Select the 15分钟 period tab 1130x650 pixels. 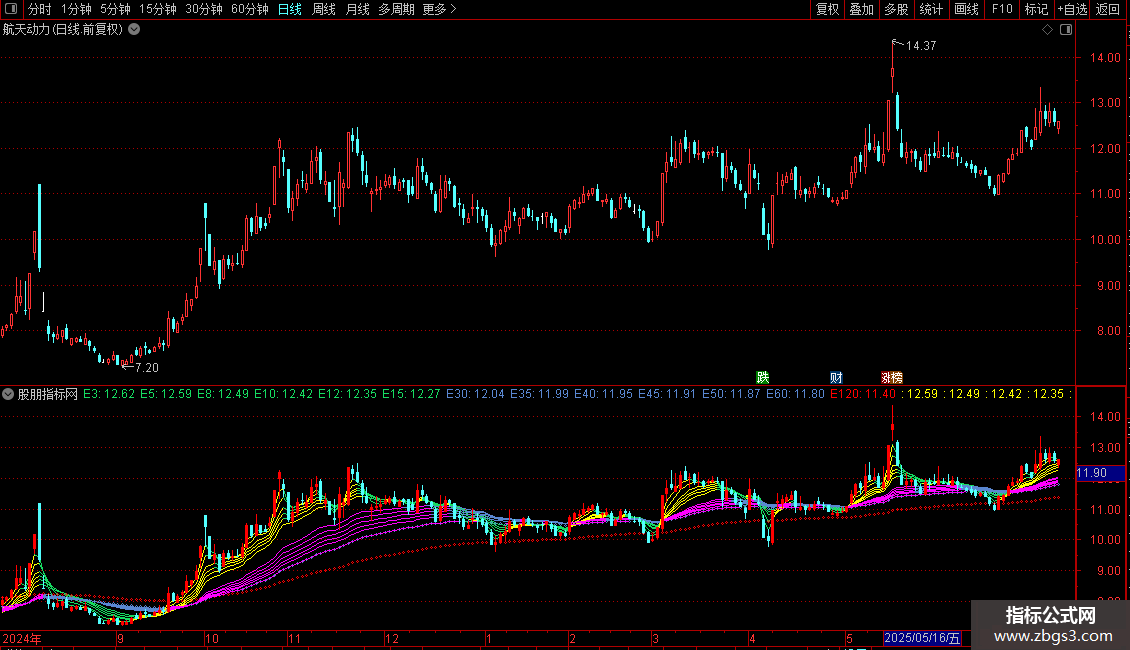158,9
